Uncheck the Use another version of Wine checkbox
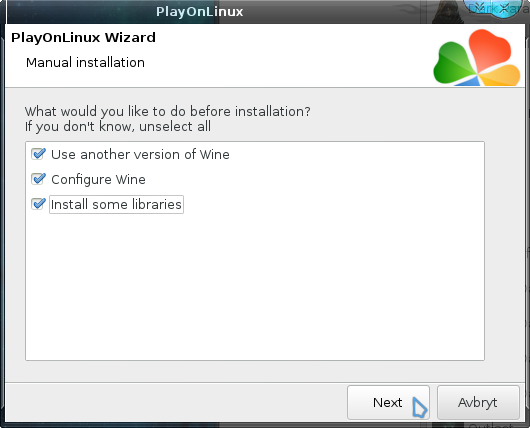Viewport: 530px width, 428px height. [39, 154]
